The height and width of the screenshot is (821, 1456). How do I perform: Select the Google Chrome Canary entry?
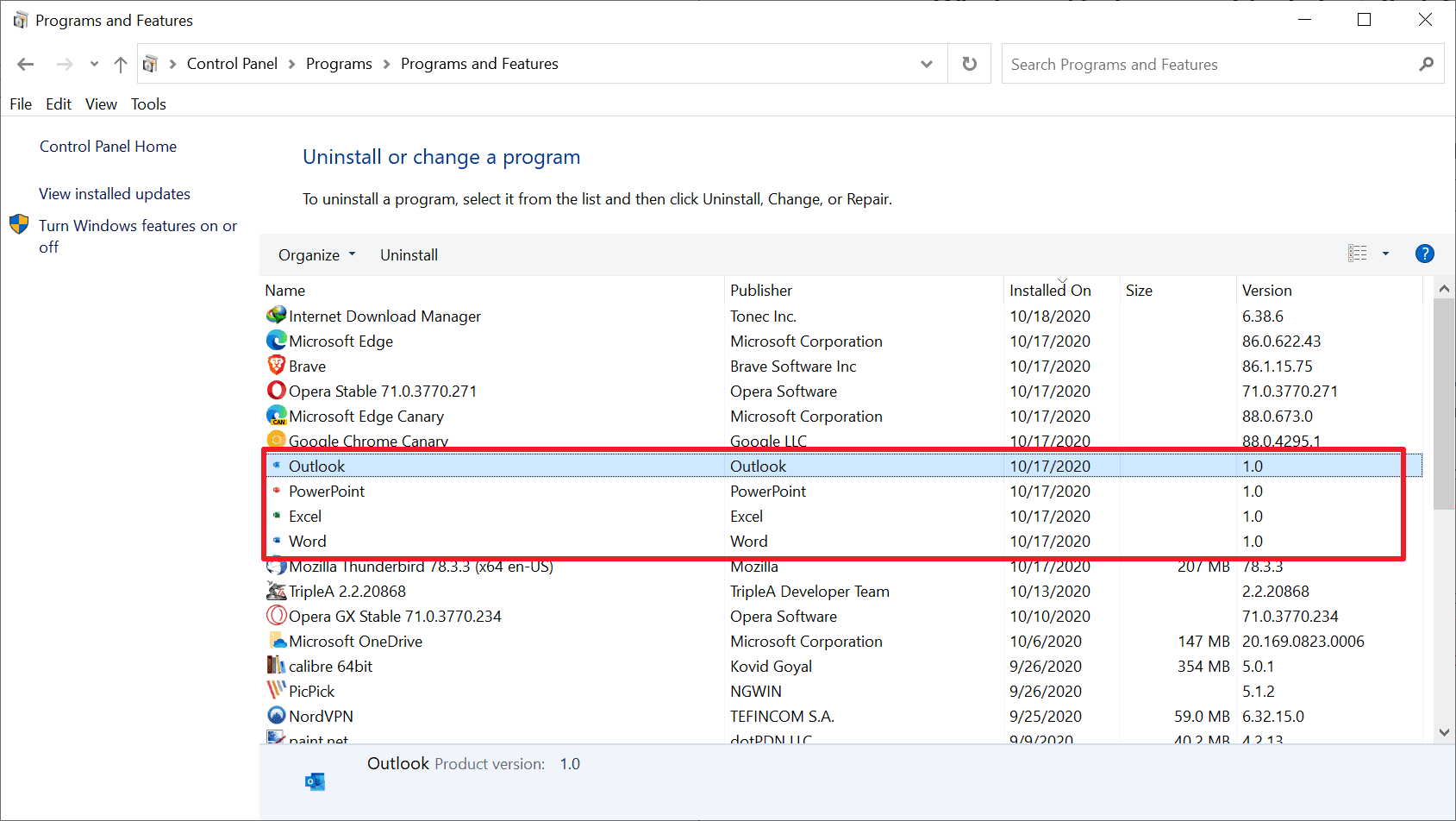pyautogui.click(x=368, y=441)
